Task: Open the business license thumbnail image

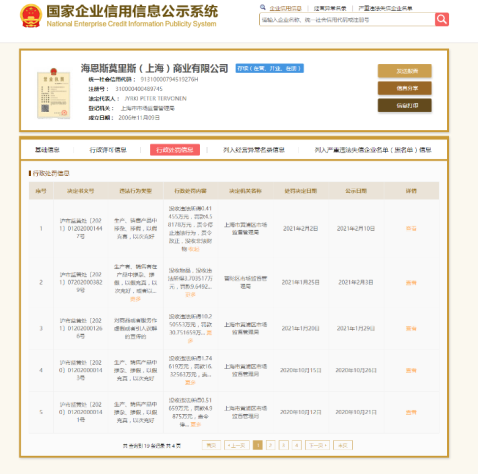Action: tap(53, 93)
